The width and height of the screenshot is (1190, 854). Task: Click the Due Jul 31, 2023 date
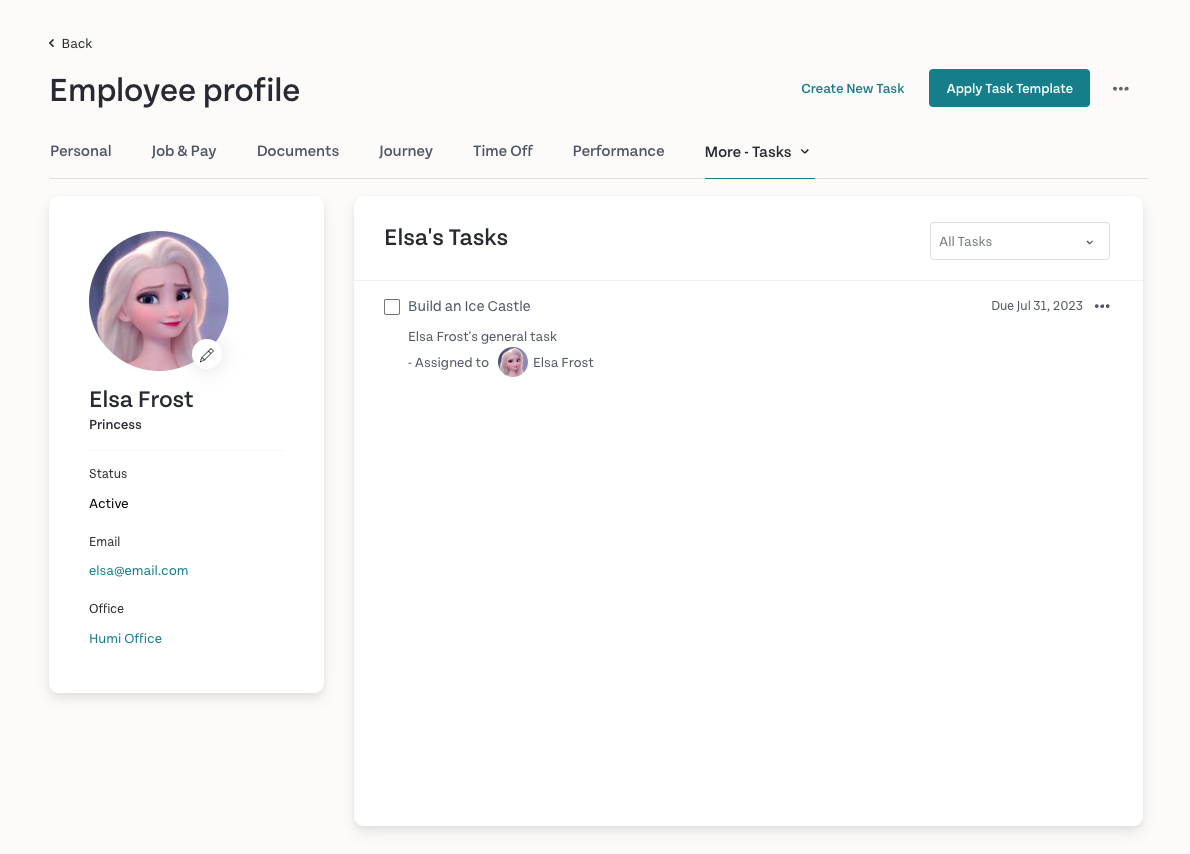coord(1037,306)
